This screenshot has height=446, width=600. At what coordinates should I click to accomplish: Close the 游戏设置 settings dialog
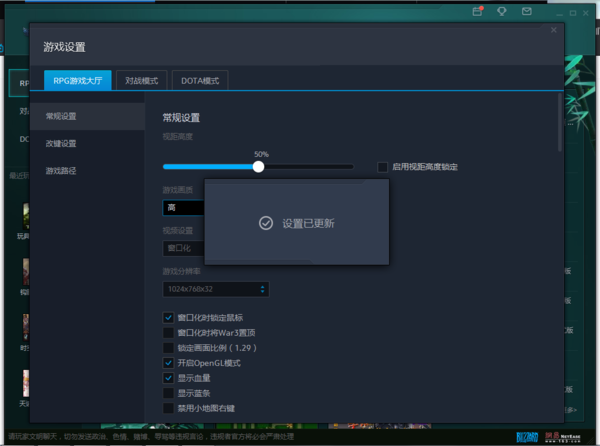click(554, 30)
